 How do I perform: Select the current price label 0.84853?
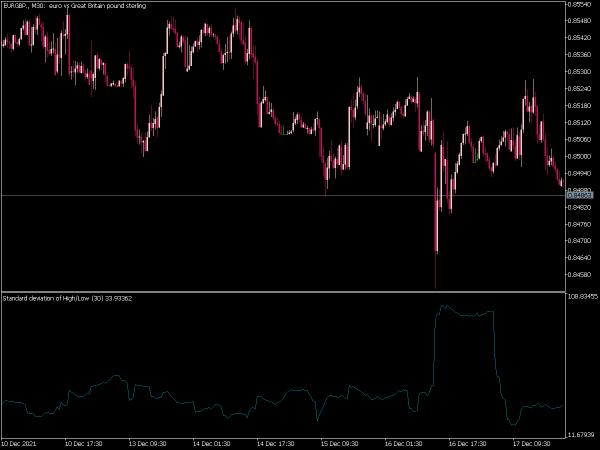coord(579,196)
